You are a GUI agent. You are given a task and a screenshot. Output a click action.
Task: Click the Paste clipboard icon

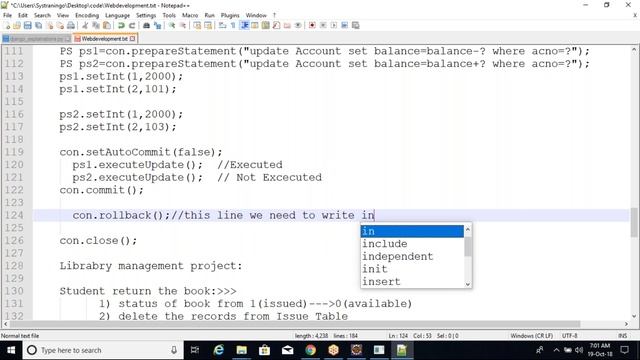[x=107, y=25]
